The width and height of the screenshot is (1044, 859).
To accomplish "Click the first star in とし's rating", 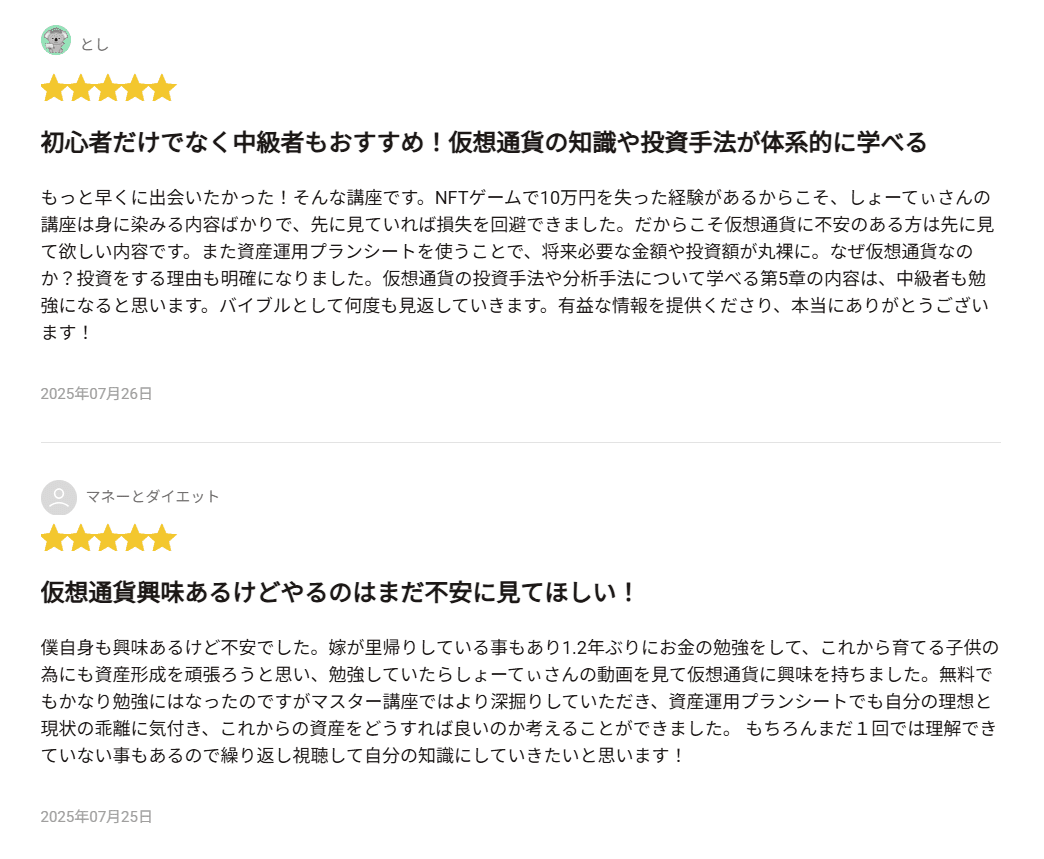I will (x=53, y=88).
